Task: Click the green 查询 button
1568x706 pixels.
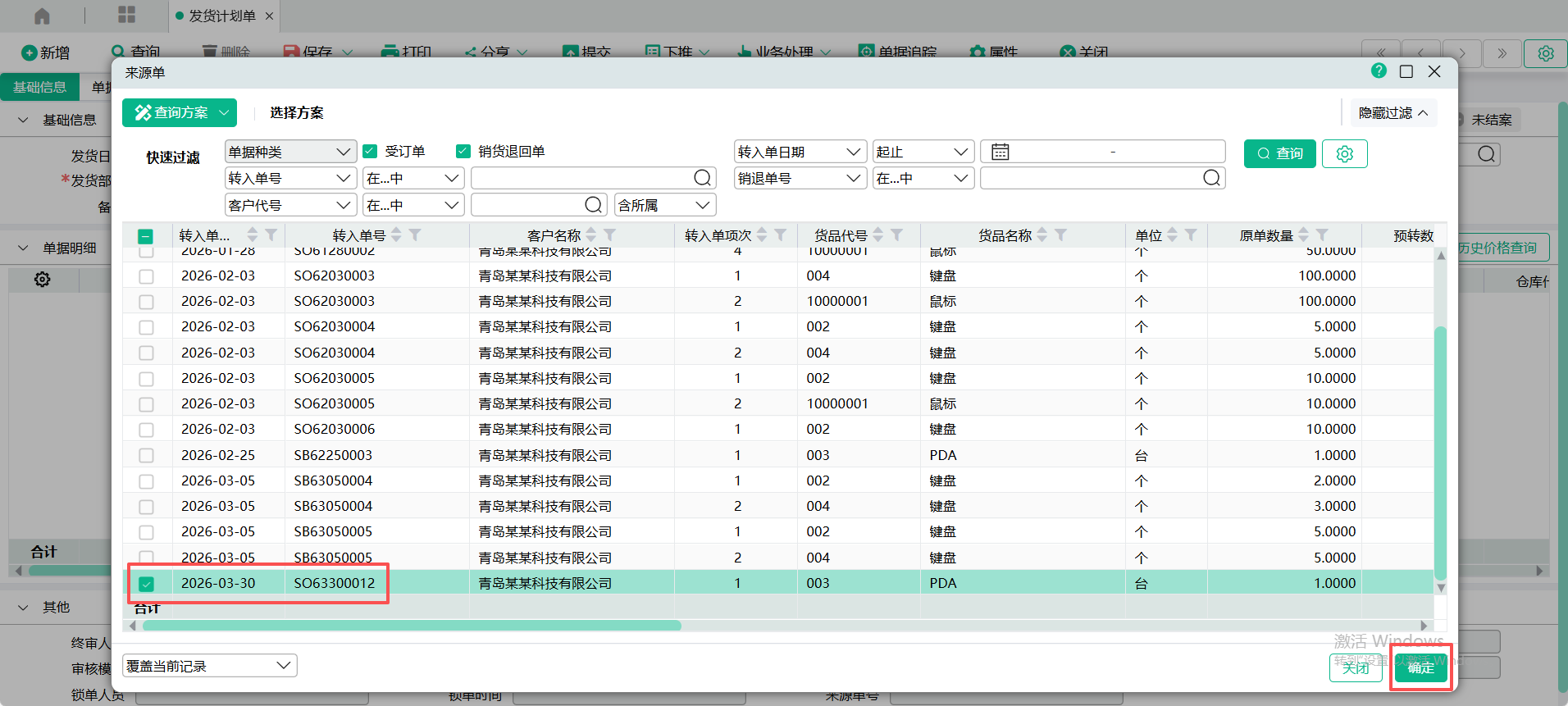Action: [x=1279, y=153]
